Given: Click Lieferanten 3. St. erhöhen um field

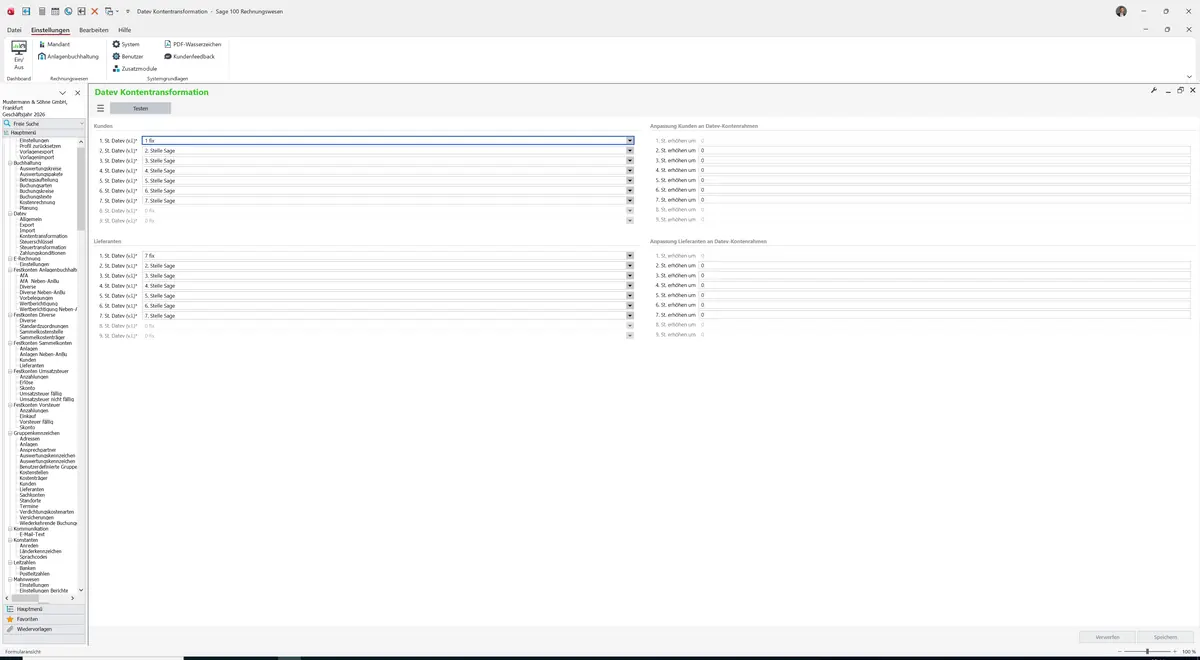Looking at the screenshot, I should tap(944, 275).
